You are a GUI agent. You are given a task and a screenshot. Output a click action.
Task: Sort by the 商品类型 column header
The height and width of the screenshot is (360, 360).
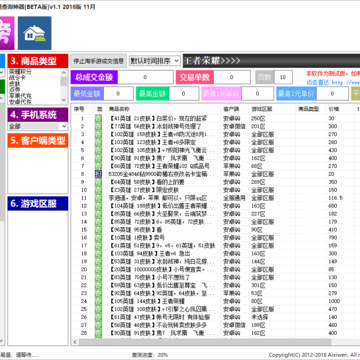[310, 109]
